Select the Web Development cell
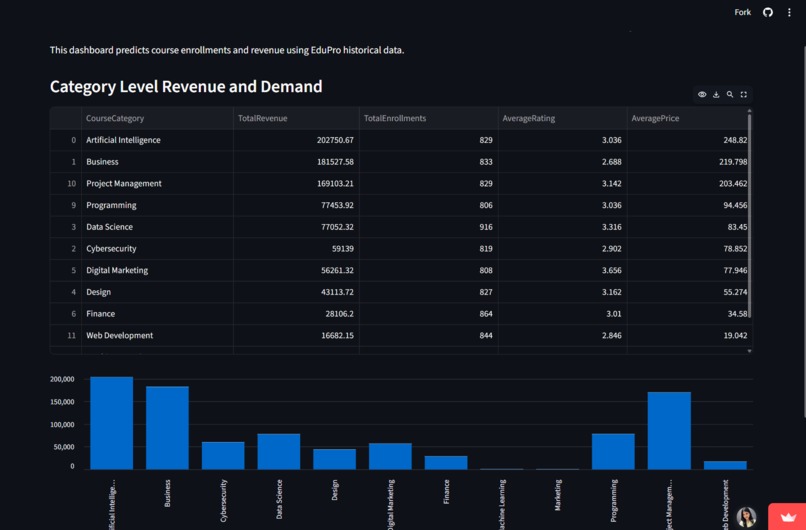 (x=157, y=335)
